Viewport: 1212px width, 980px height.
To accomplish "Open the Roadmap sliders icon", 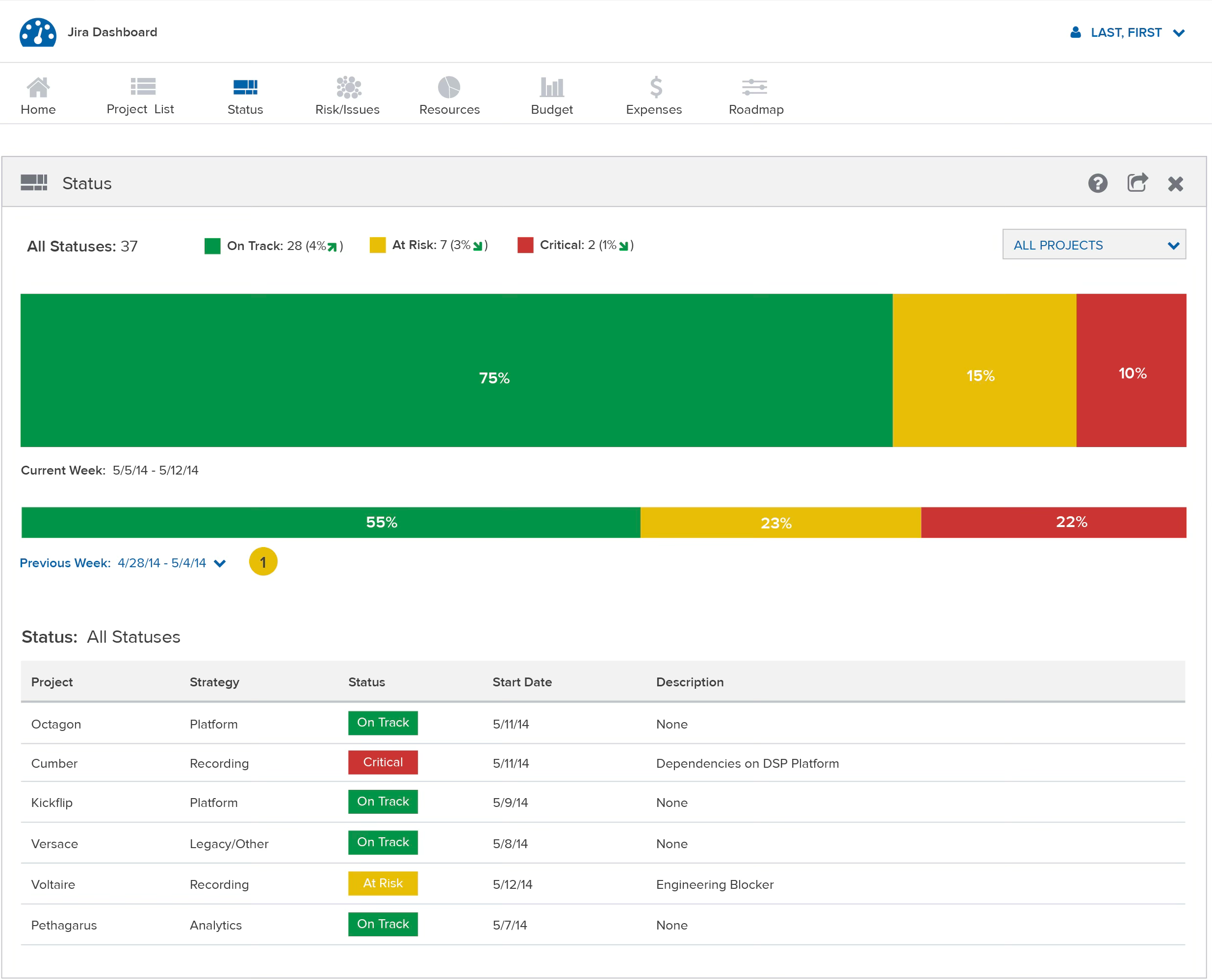I will click(x=754, y=87).
